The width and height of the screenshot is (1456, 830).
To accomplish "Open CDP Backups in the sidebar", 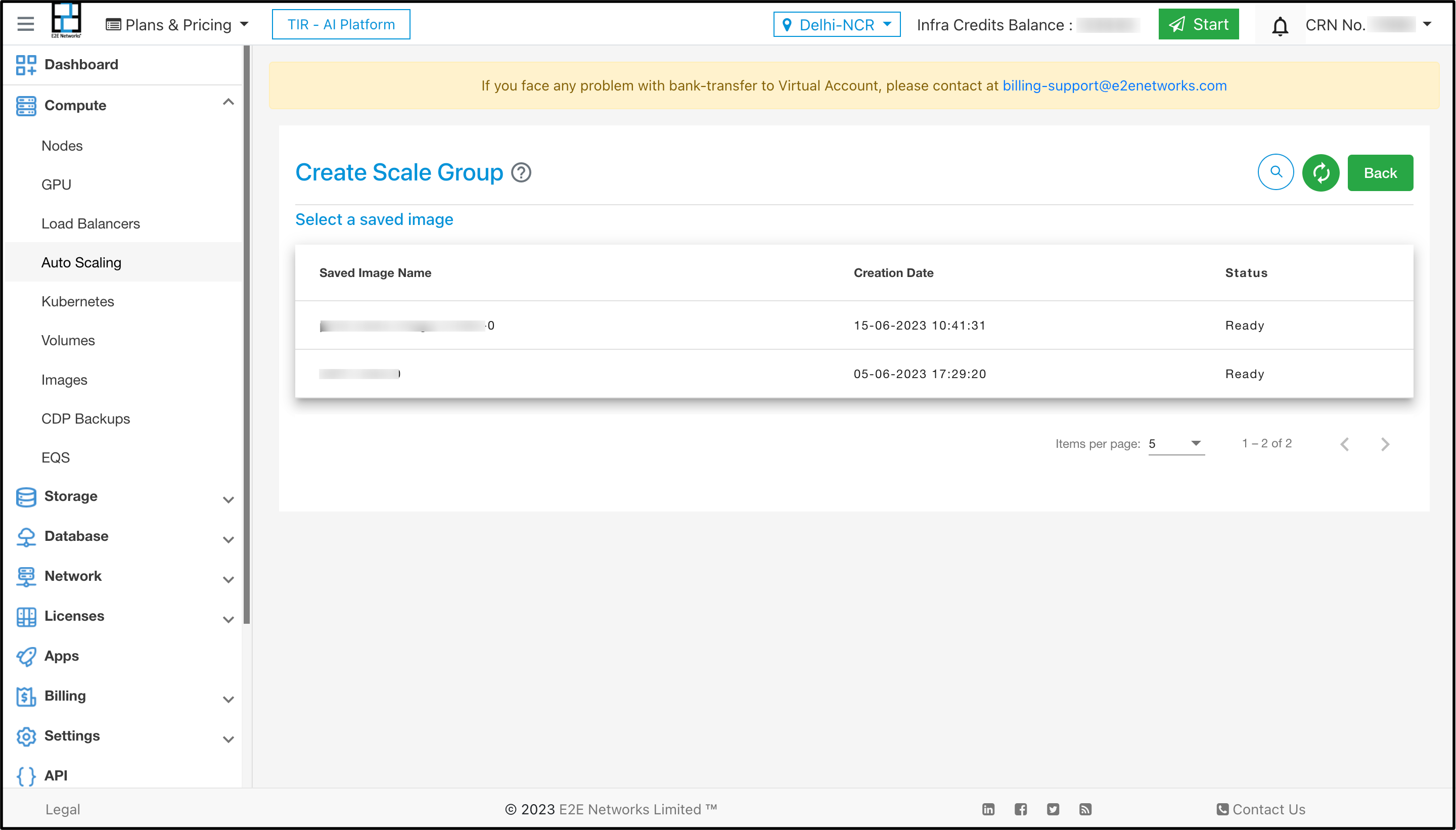I will tap(85, 419).
